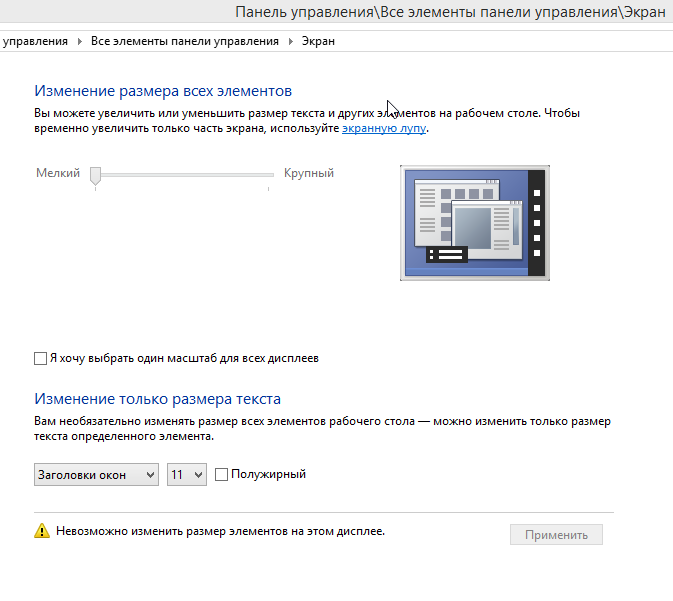Click the Применить apply button

556,535
